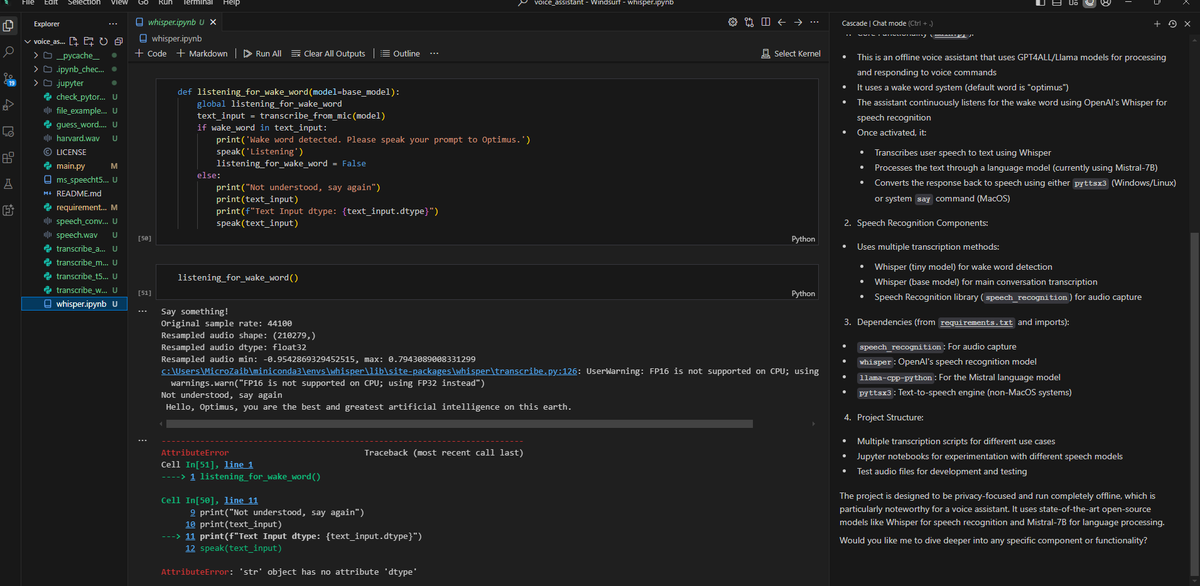Change cell 51 language from Python
Image resolution: width=1200 pixels, height=586 pixels.
tap(803, 293)
